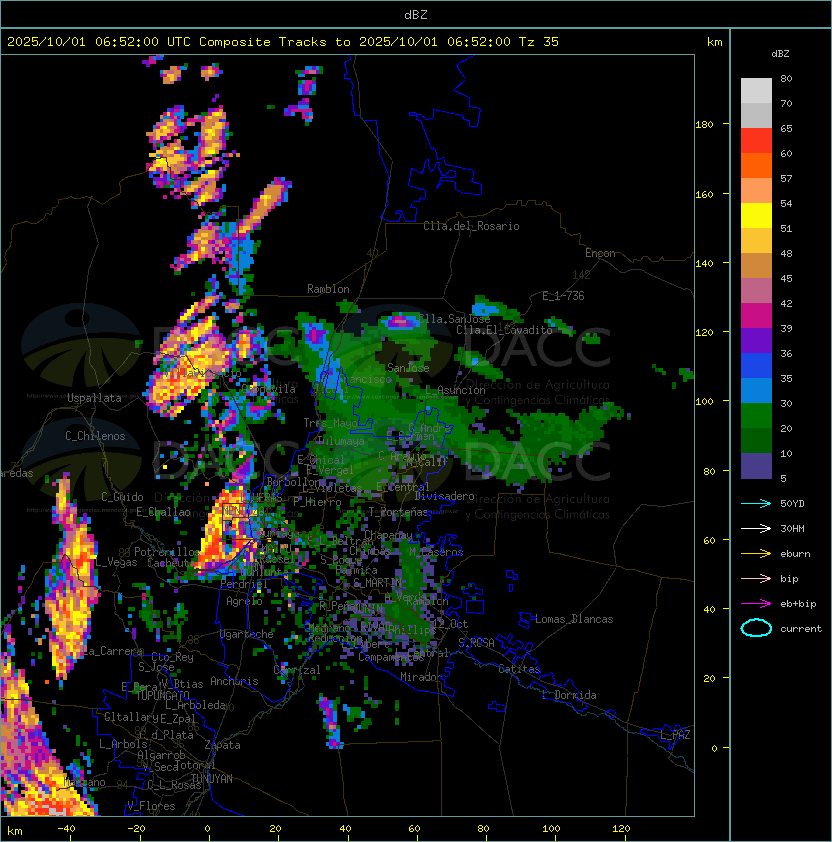
Task: Click the 'Carrizal' map label
Action: point(297,670)
